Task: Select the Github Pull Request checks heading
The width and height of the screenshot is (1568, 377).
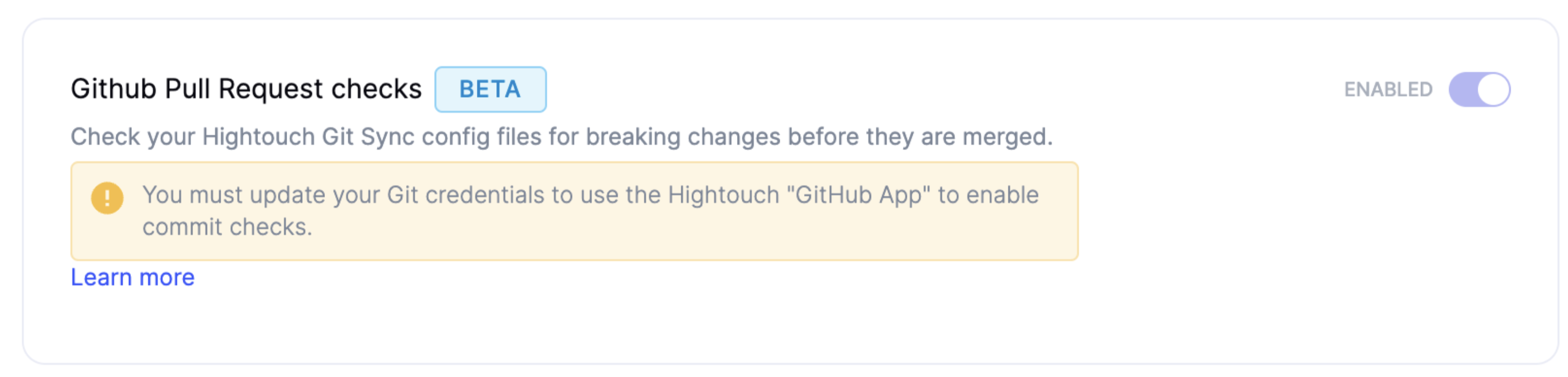Action: click(246, 89)
